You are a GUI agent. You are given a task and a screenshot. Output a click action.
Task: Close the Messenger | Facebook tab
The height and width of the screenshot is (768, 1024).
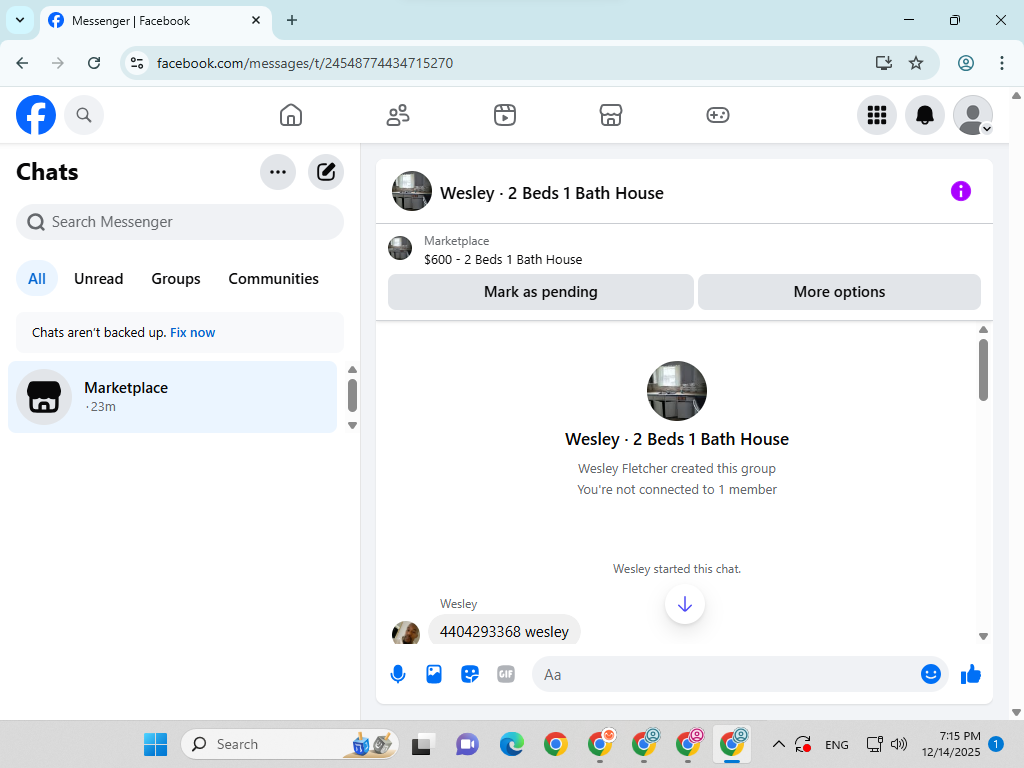(x=256, y=20)
